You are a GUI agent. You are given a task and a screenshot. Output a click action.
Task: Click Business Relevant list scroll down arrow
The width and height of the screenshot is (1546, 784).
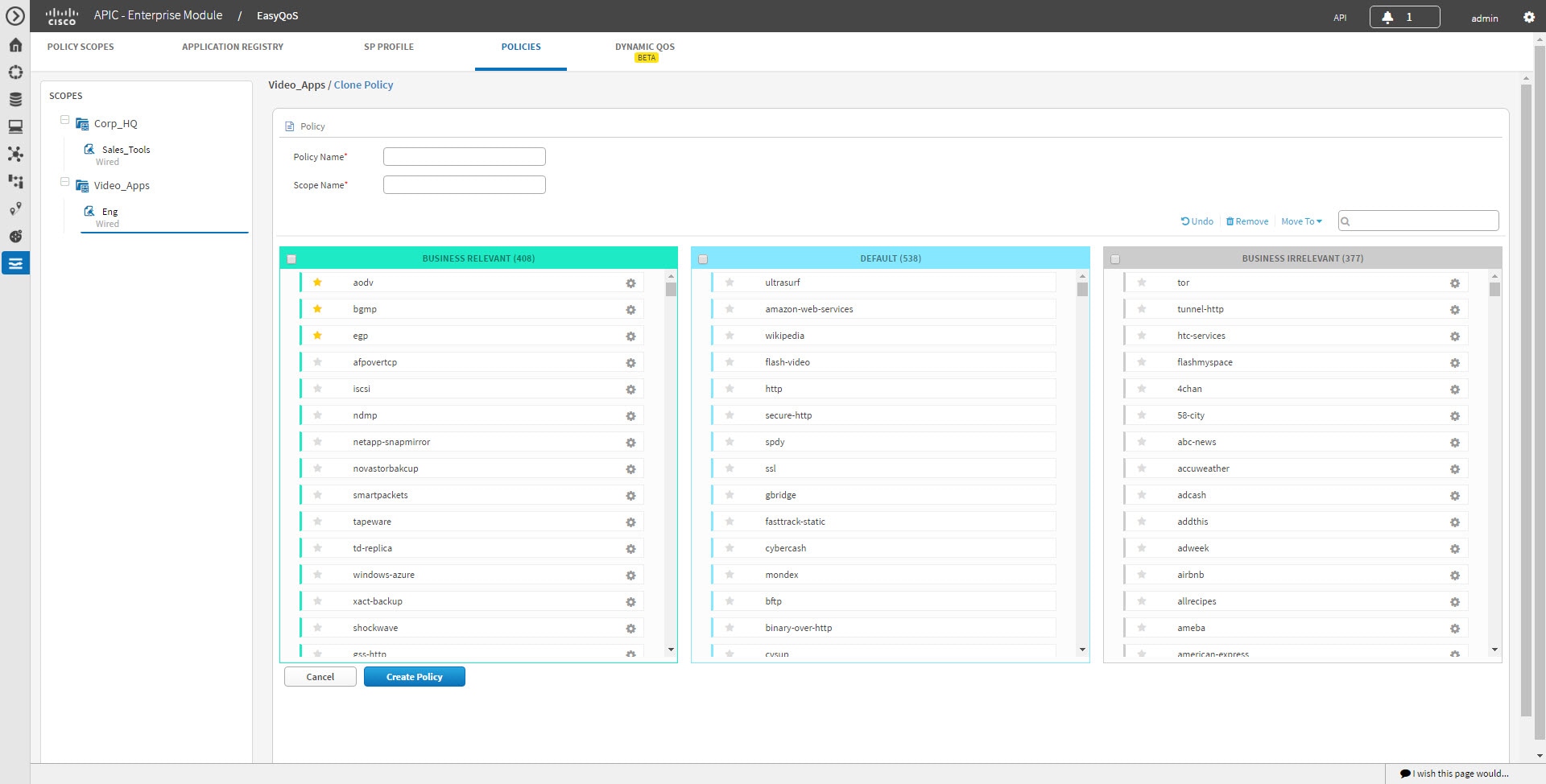pos(671,650)
